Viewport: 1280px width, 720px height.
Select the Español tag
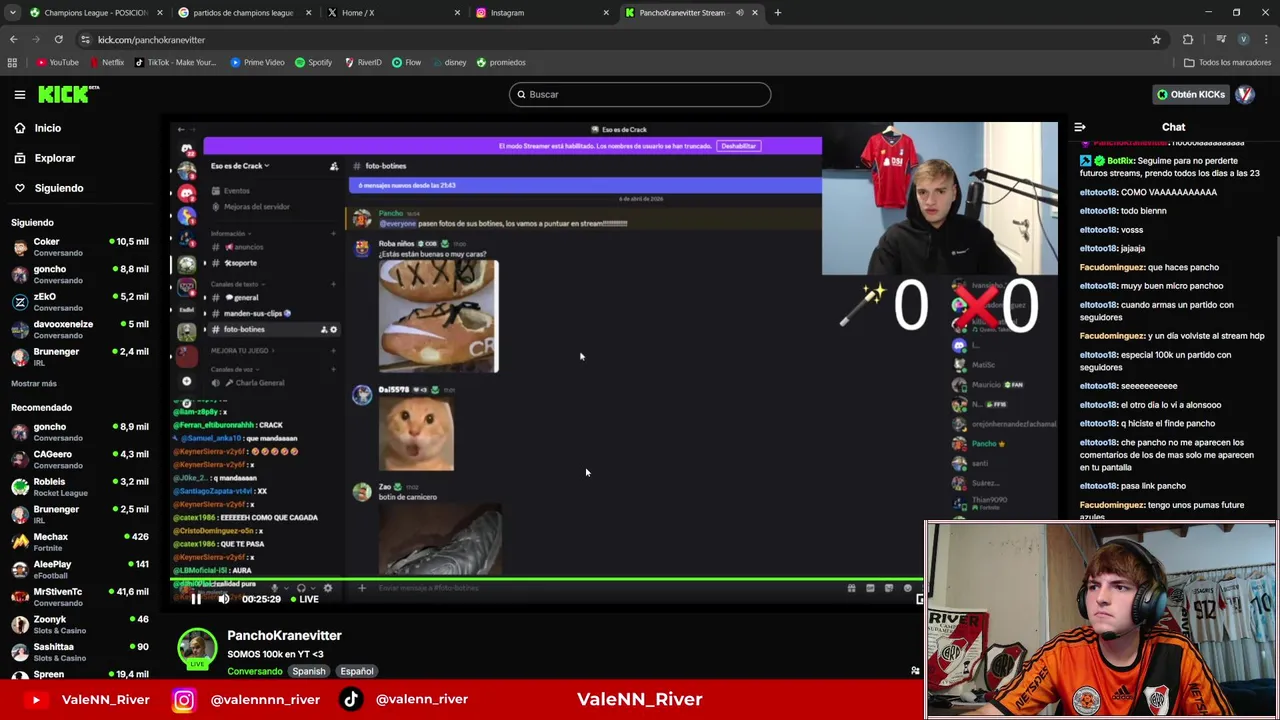[357, 671]
